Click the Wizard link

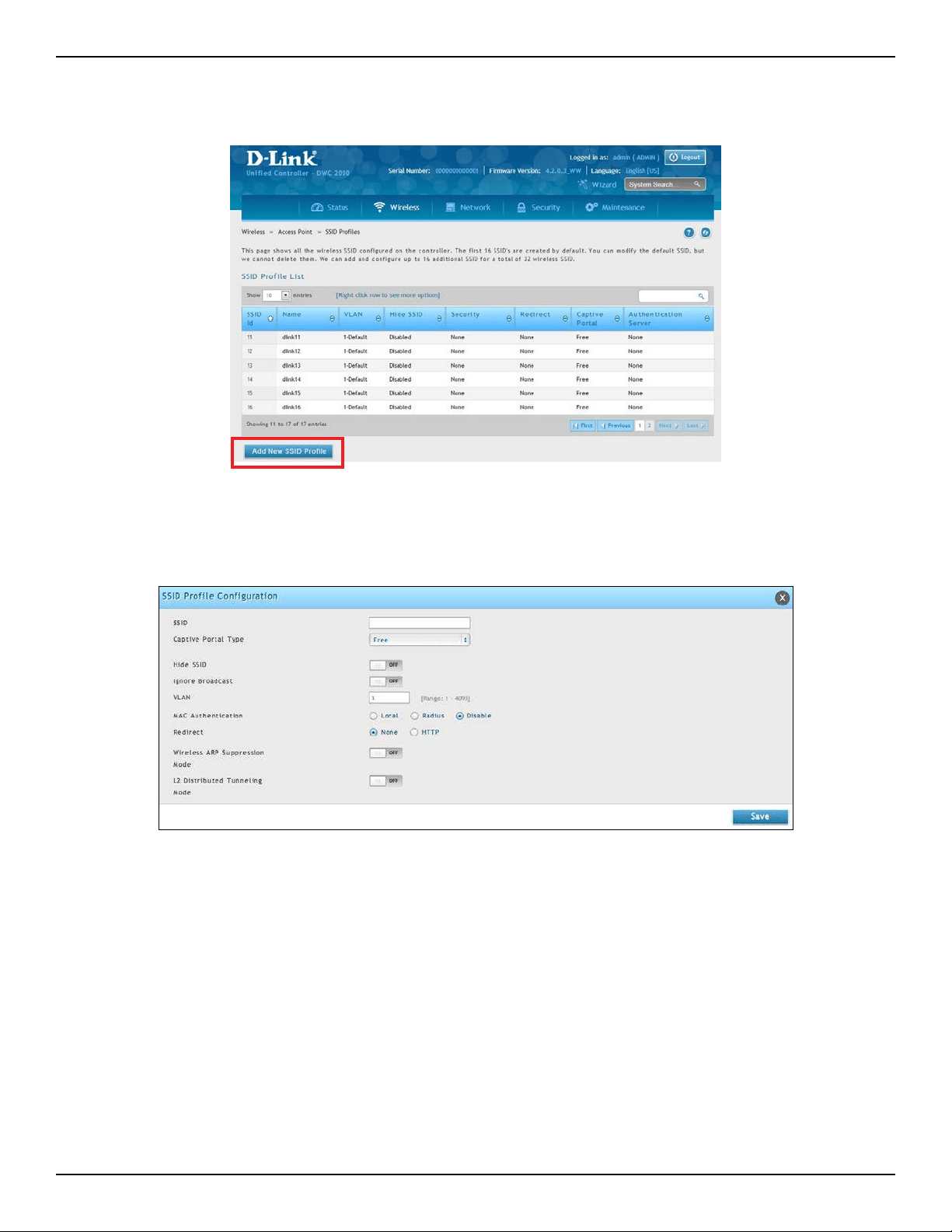click(604, 185)
